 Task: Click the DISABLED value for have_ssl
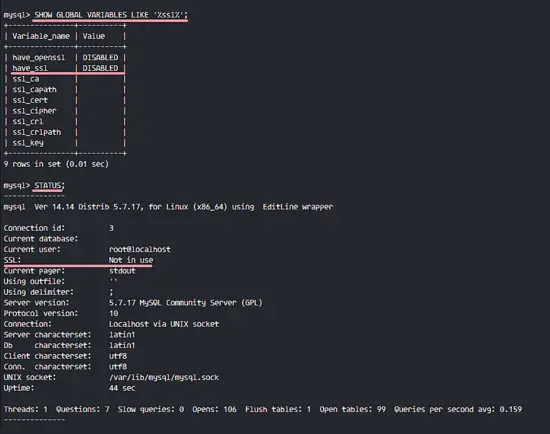tap(100, 68)
